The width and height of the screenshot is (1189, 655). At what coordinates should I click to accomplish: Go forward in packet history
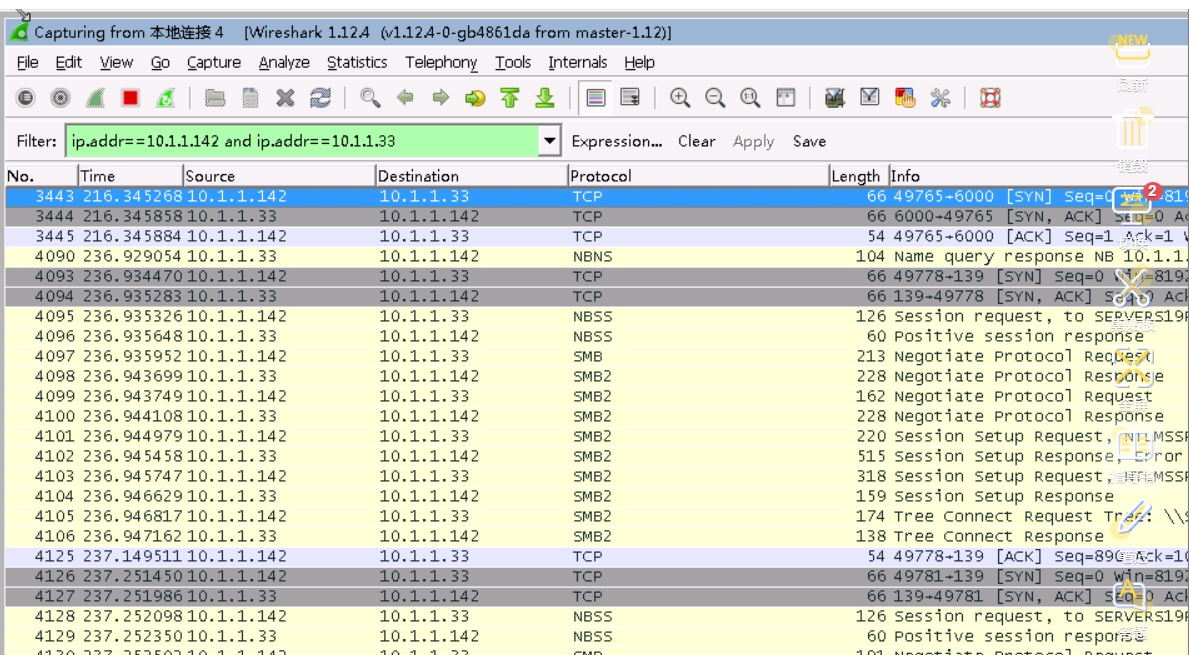(440, 98)
